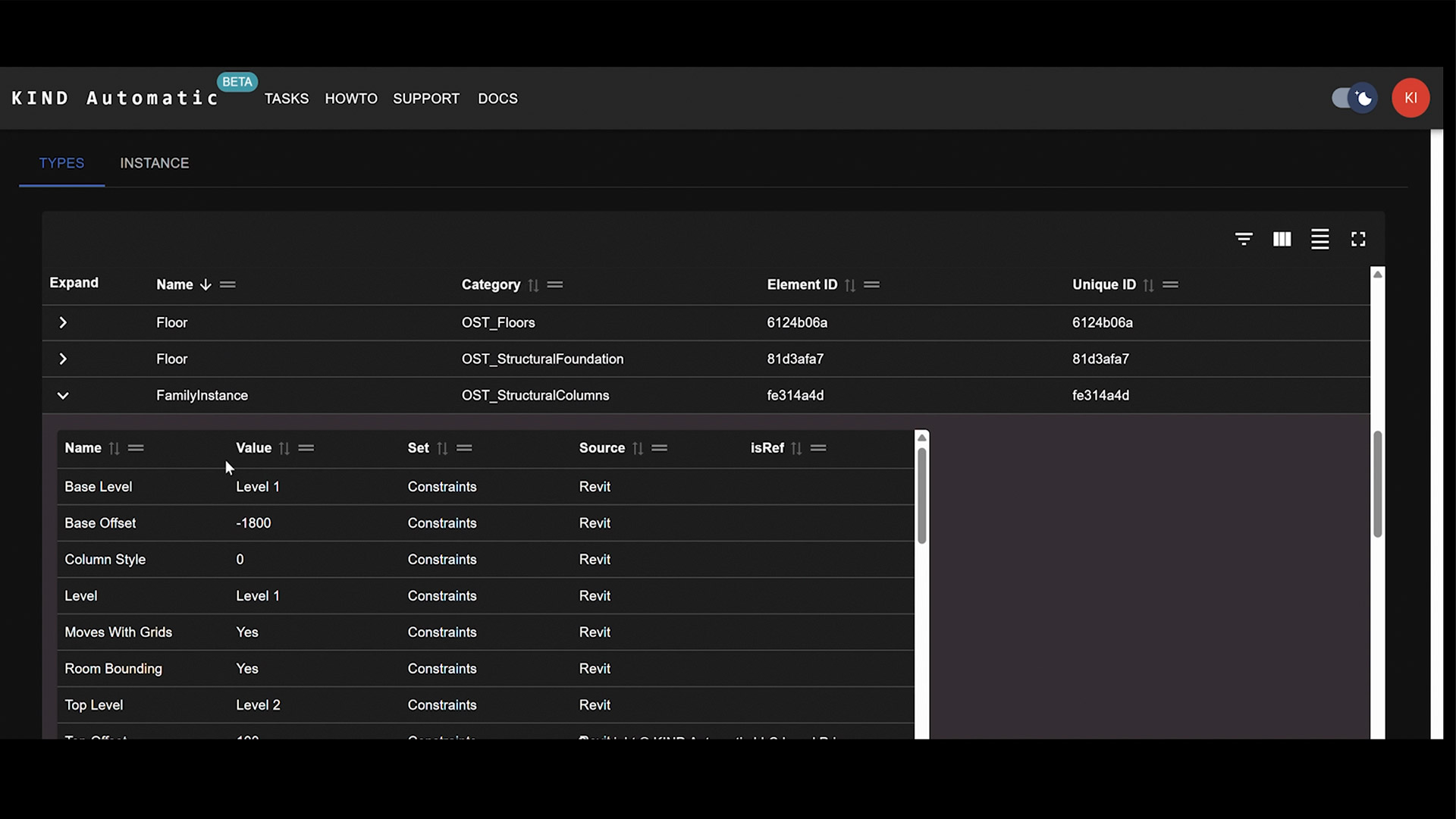The width and height of the screenshot is (1456, 819).
Task: Open the Unique ID column menu
Action: tap(1170, 285)
